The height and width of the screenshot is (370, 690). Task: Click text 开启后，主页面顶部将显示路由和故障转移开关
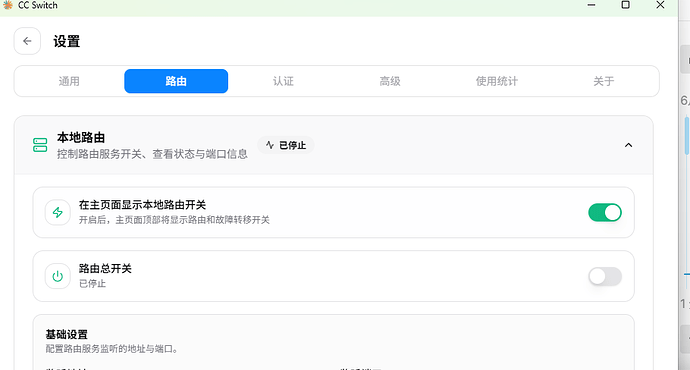click(174, 220)
